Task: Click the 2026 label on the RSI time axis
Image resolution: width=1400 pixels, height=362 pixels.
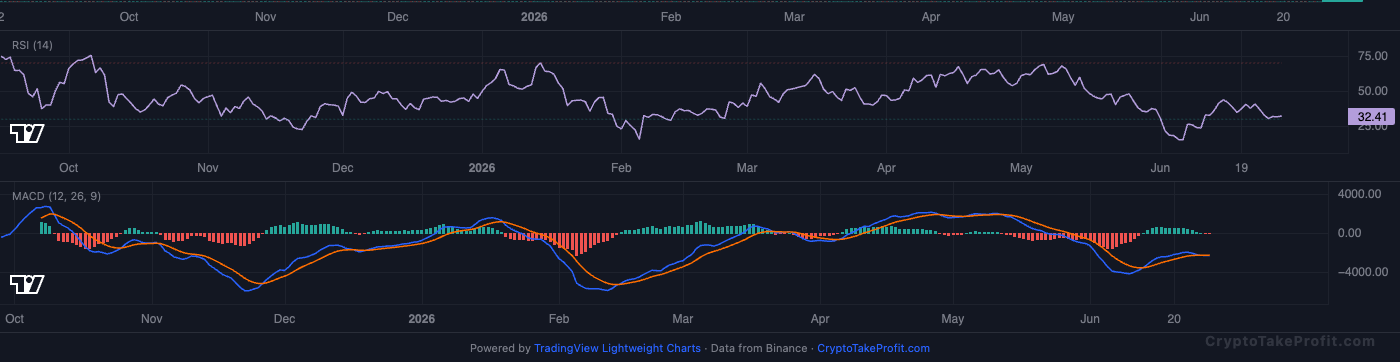Action: click(x=483, y=167)
